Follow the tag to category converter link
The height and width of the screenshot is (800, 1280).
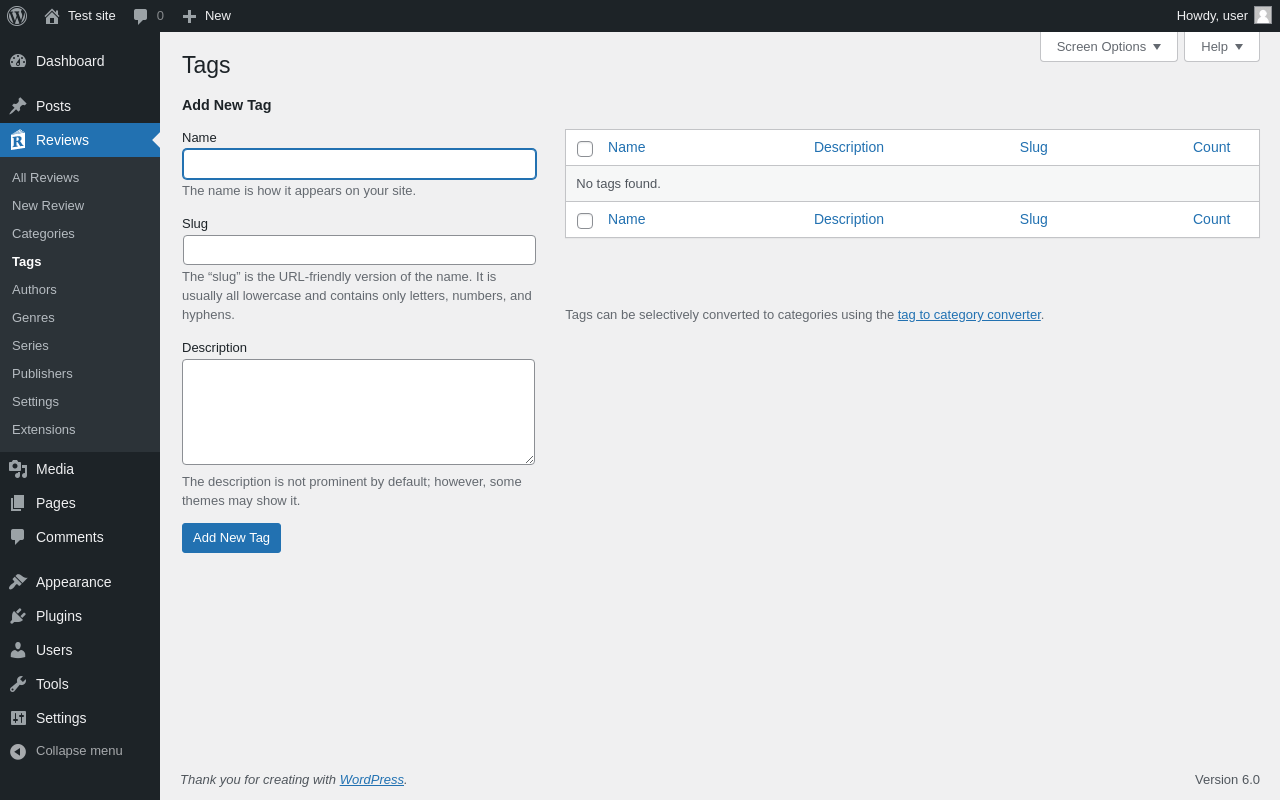pos(969,314)
